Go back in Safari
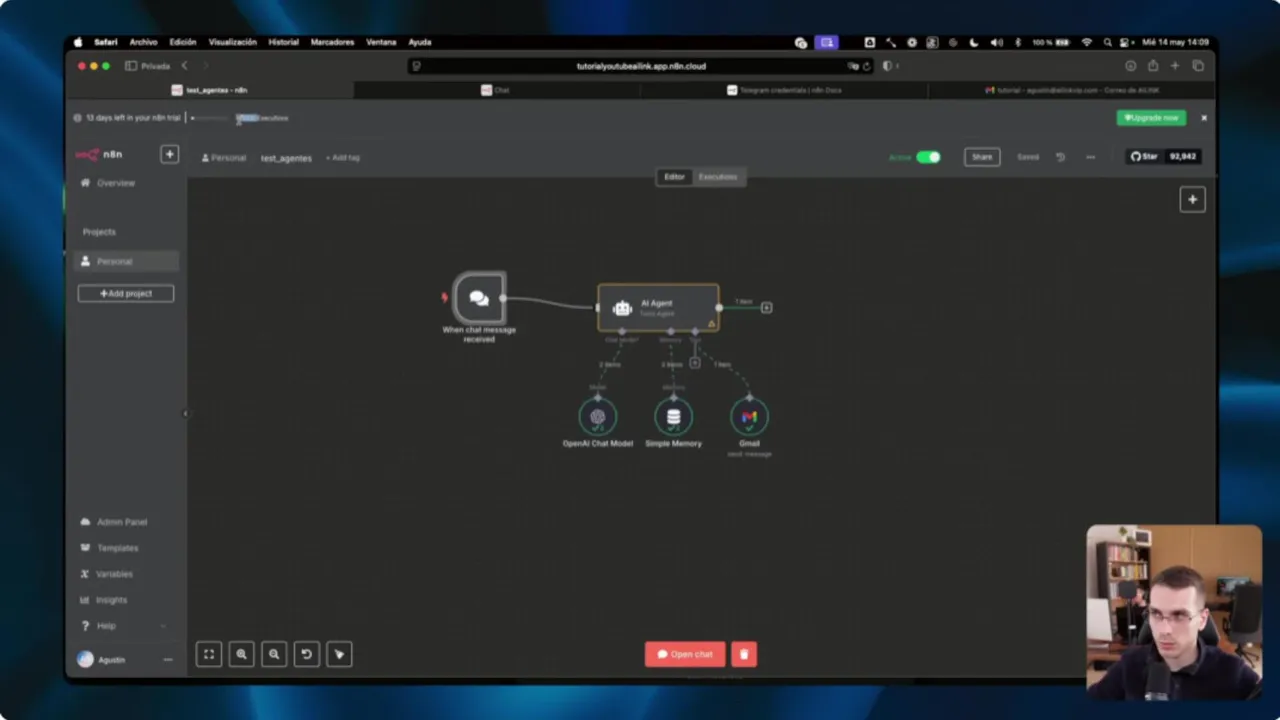This screenshot has height=720, width=1280. pos(184,66)
